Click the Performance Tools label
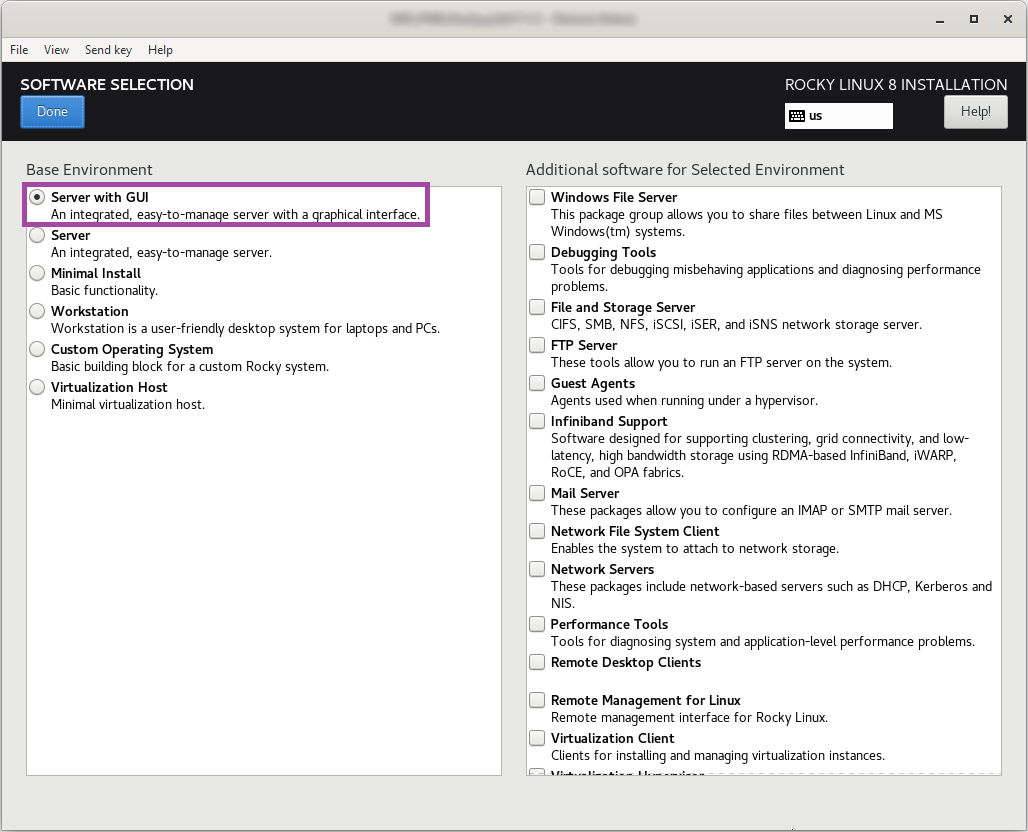The height and width of the screenshot is (832, 1028). [x=609, y=625]
